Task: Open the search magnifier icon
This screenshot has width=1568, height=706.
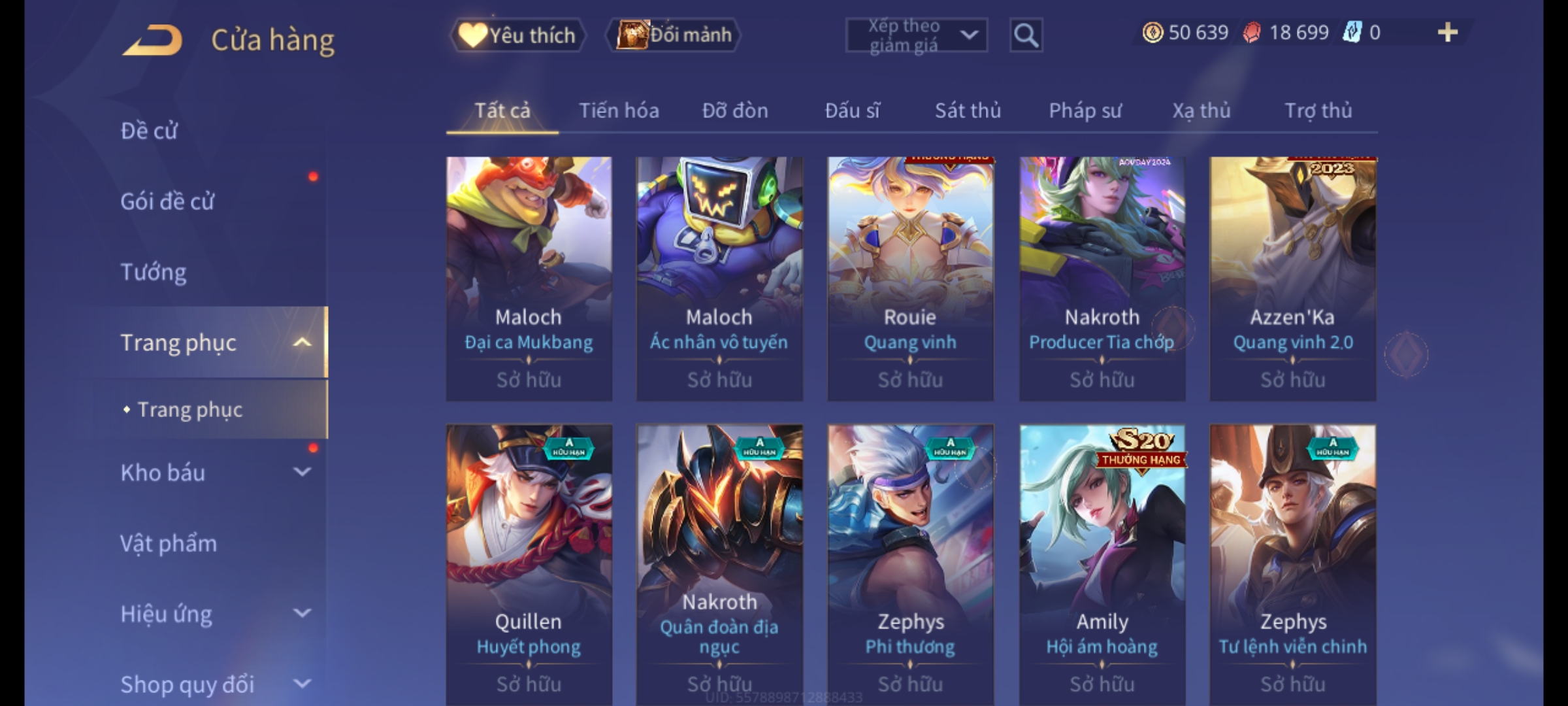Action: (1026, 35)
